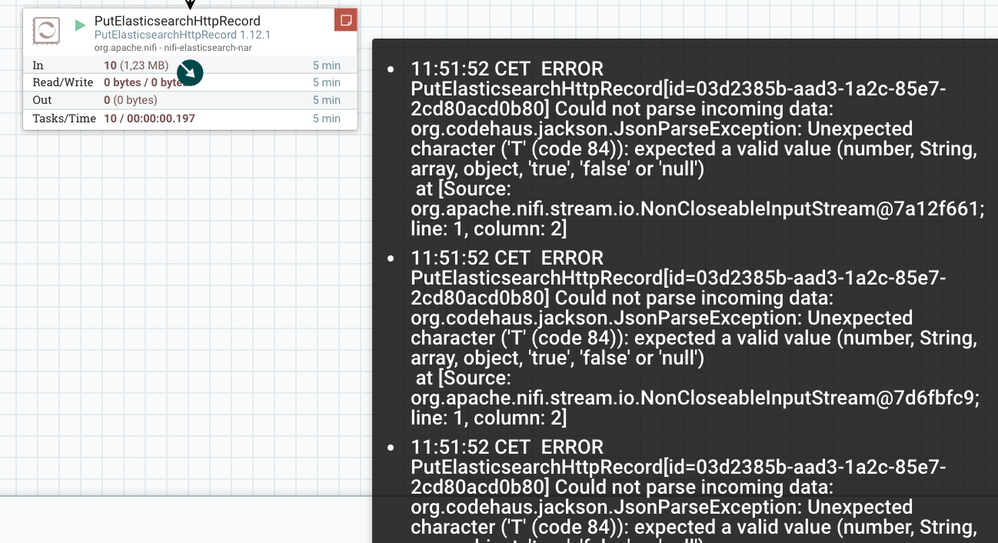Viewport: 998px width, 543px height.
Task: Click the 5 min label in the Tasks/Time row
Action: [x=327, y=118]
